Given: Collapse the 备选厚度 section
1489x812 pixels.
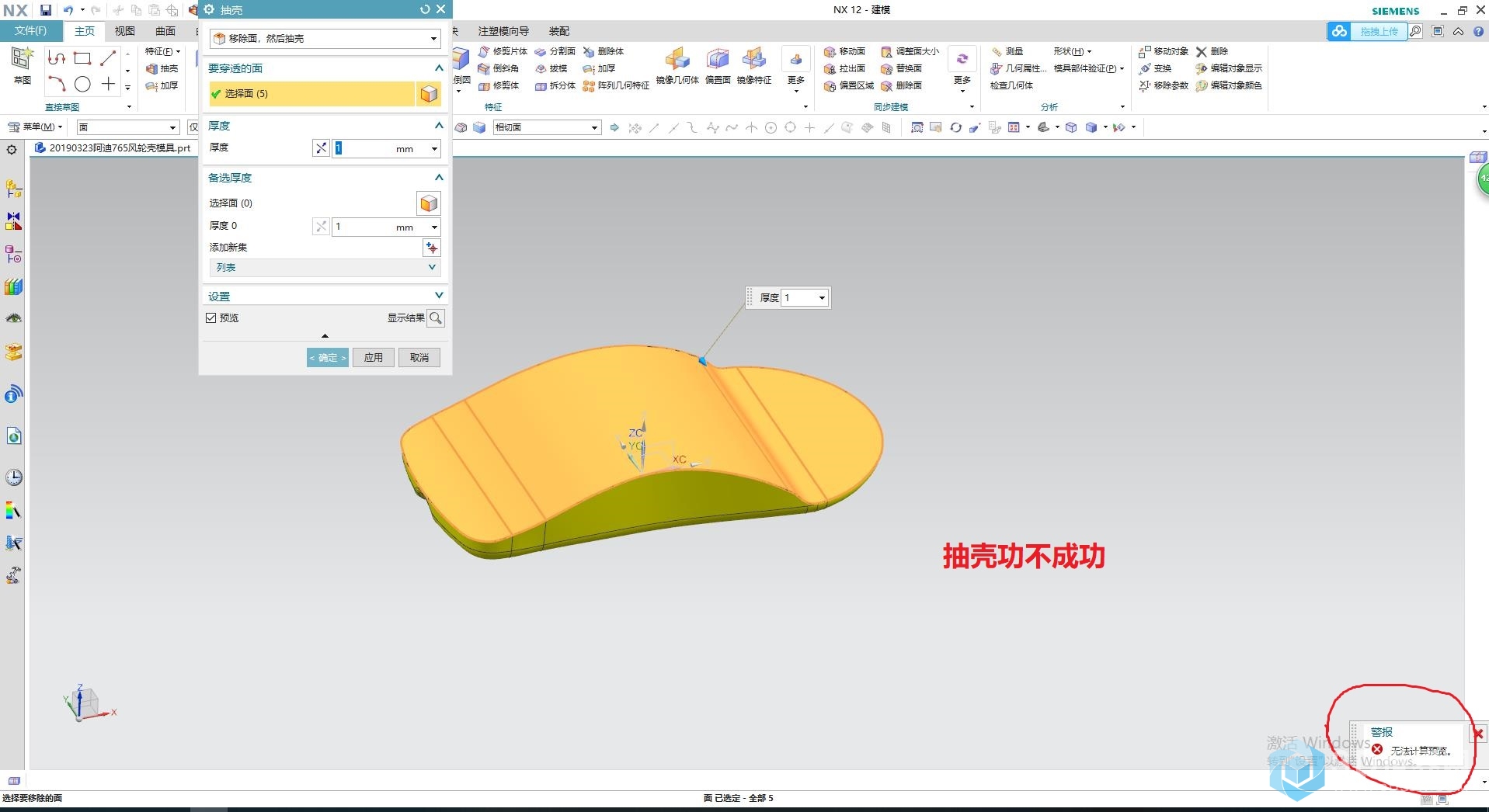Looking at the screenshot, I should (439, 178).
